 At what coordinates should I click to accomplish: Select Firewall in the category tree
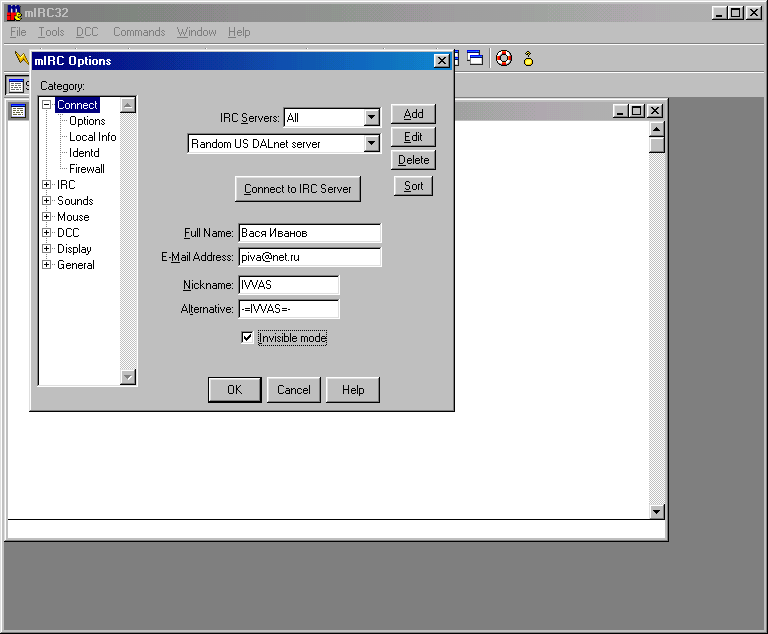click(87, 169)
